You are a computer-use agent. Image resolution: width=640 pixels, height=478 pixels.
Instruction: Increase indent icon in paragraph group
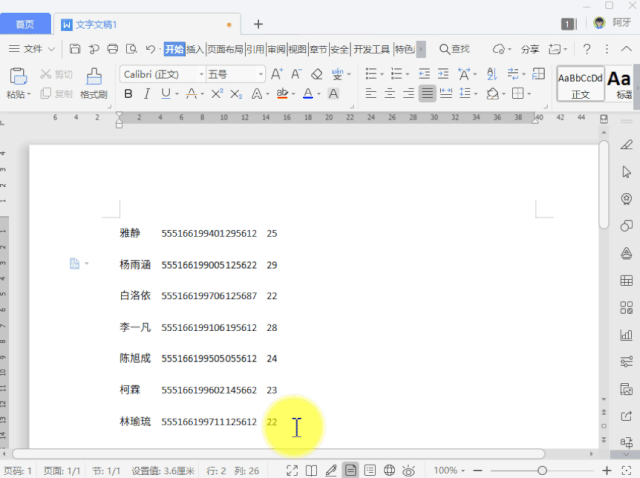pyautogui.click(x=443, y=74)
